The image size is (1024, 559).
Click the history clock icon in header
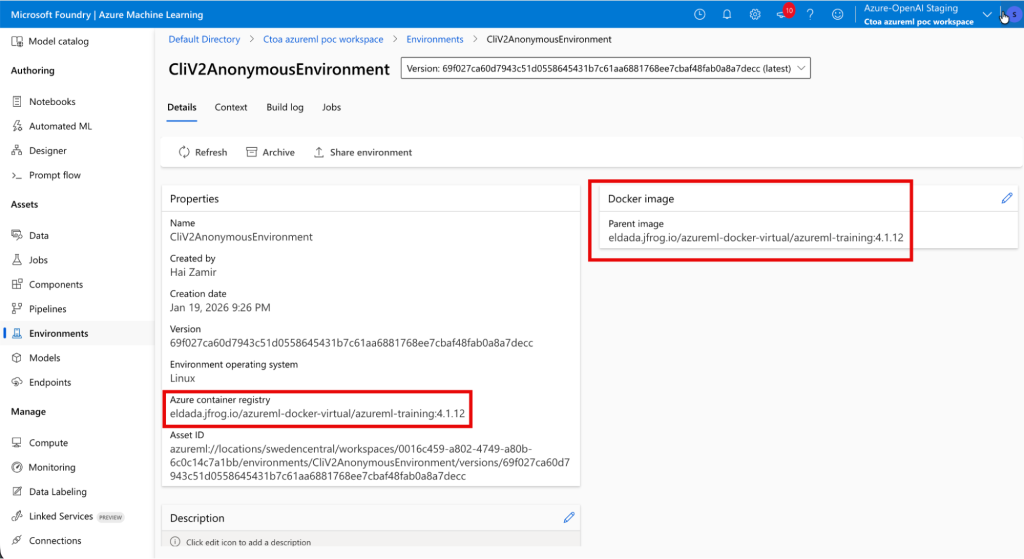tap(699, 15)
